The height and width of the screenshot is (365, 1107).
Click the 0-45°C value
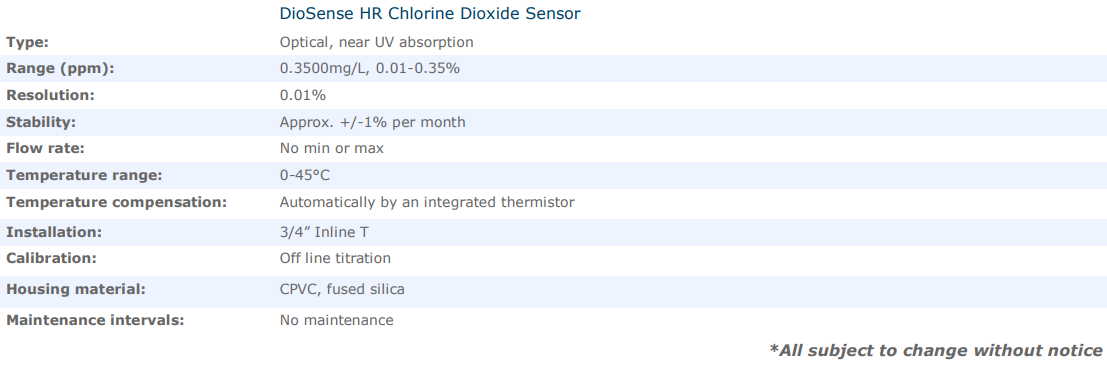[305, 175]
